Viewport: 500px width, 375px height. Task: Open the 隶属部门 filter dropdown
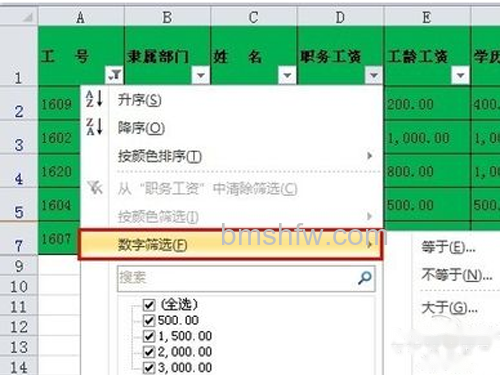tap(201, 75)
